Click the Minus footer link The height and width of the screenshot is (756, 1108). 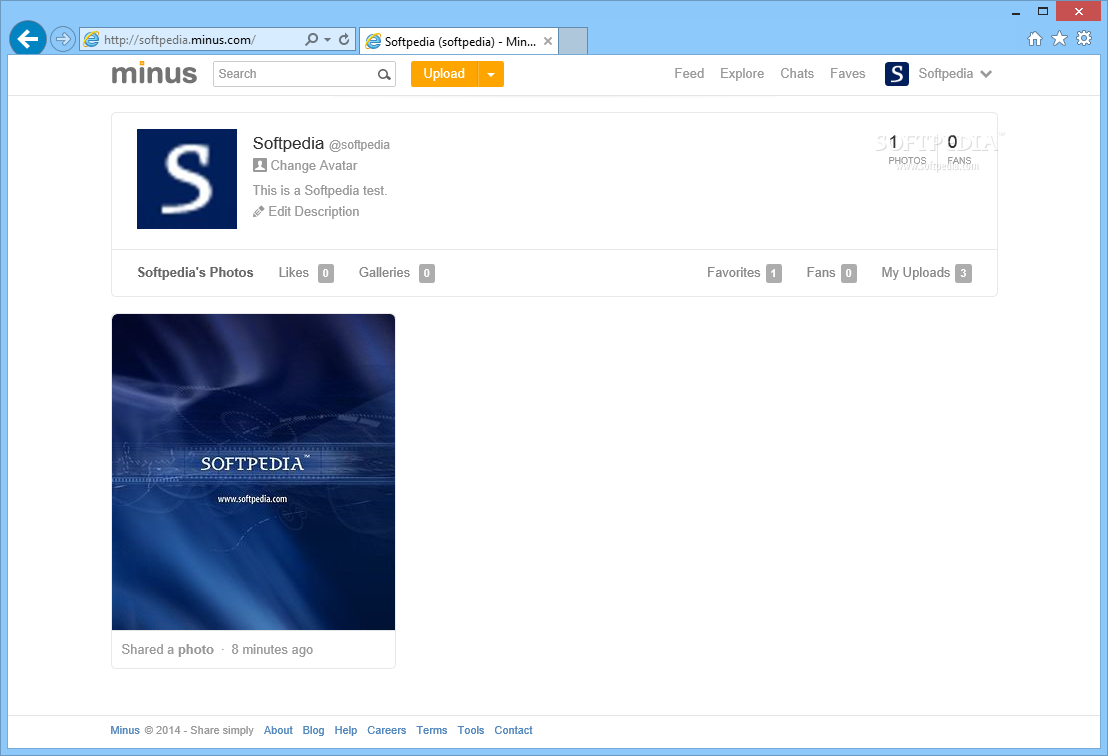click(x=125, y=730)
